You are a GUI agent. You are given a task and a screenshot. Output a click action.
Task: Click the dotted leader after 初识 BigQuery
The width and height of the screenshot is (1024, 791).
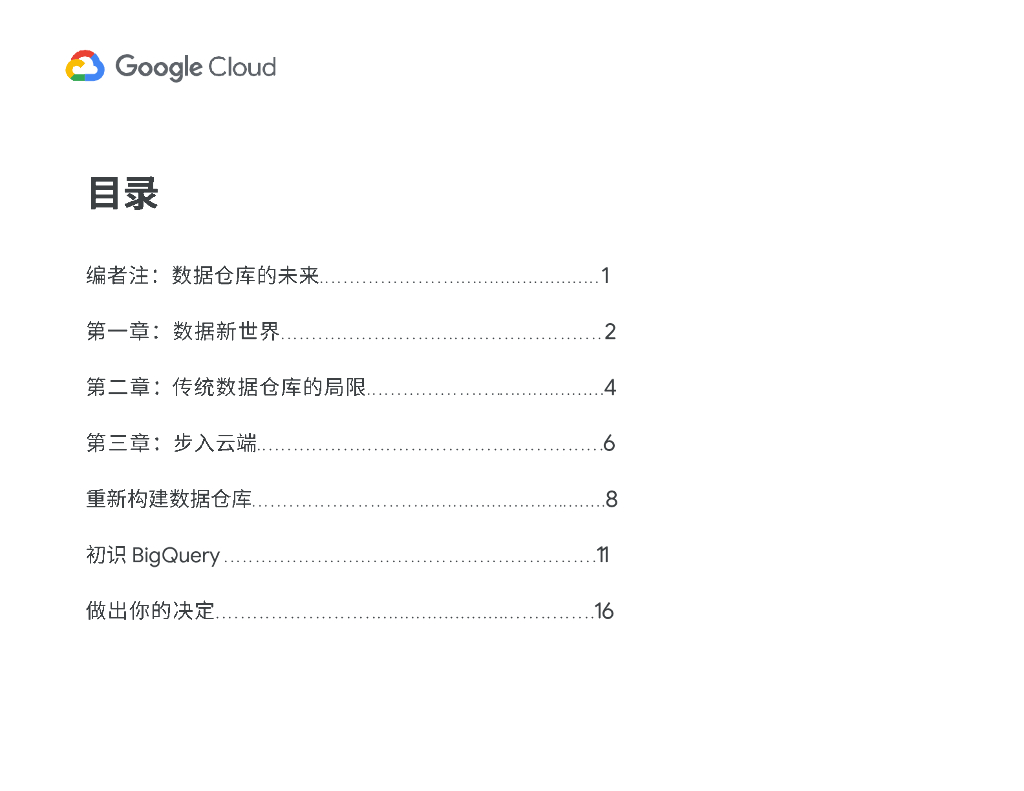(408, 559)
